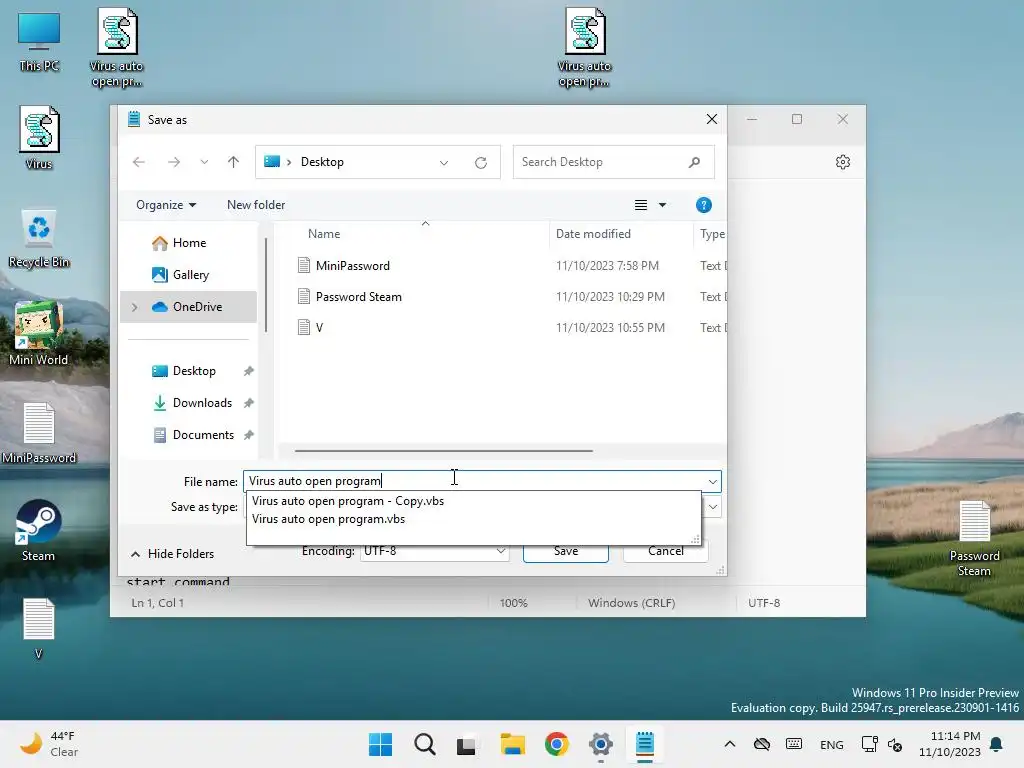This screenshot has height=768, width=1024.
Task: Select OneDrive in navigation pane
Action: coord(189,307)
